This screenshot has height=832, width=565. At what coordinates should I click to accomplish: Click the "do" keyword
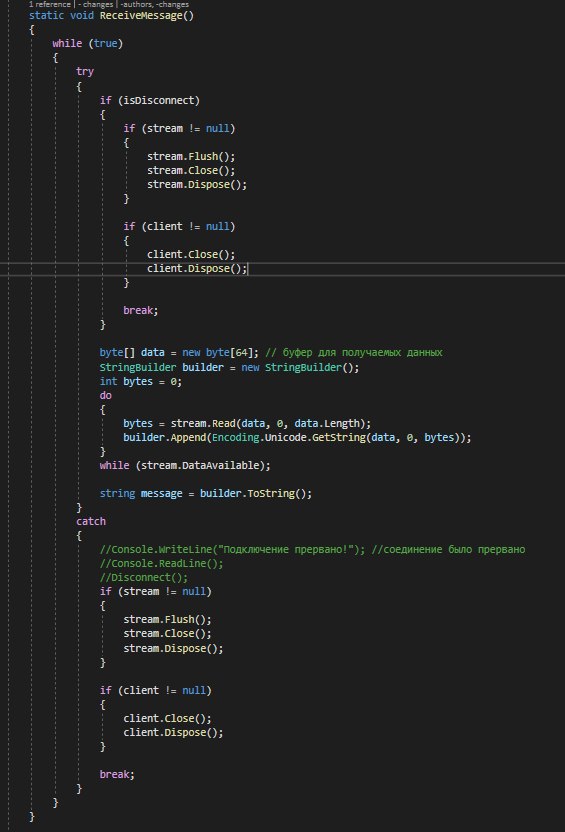tap(106, 395)
